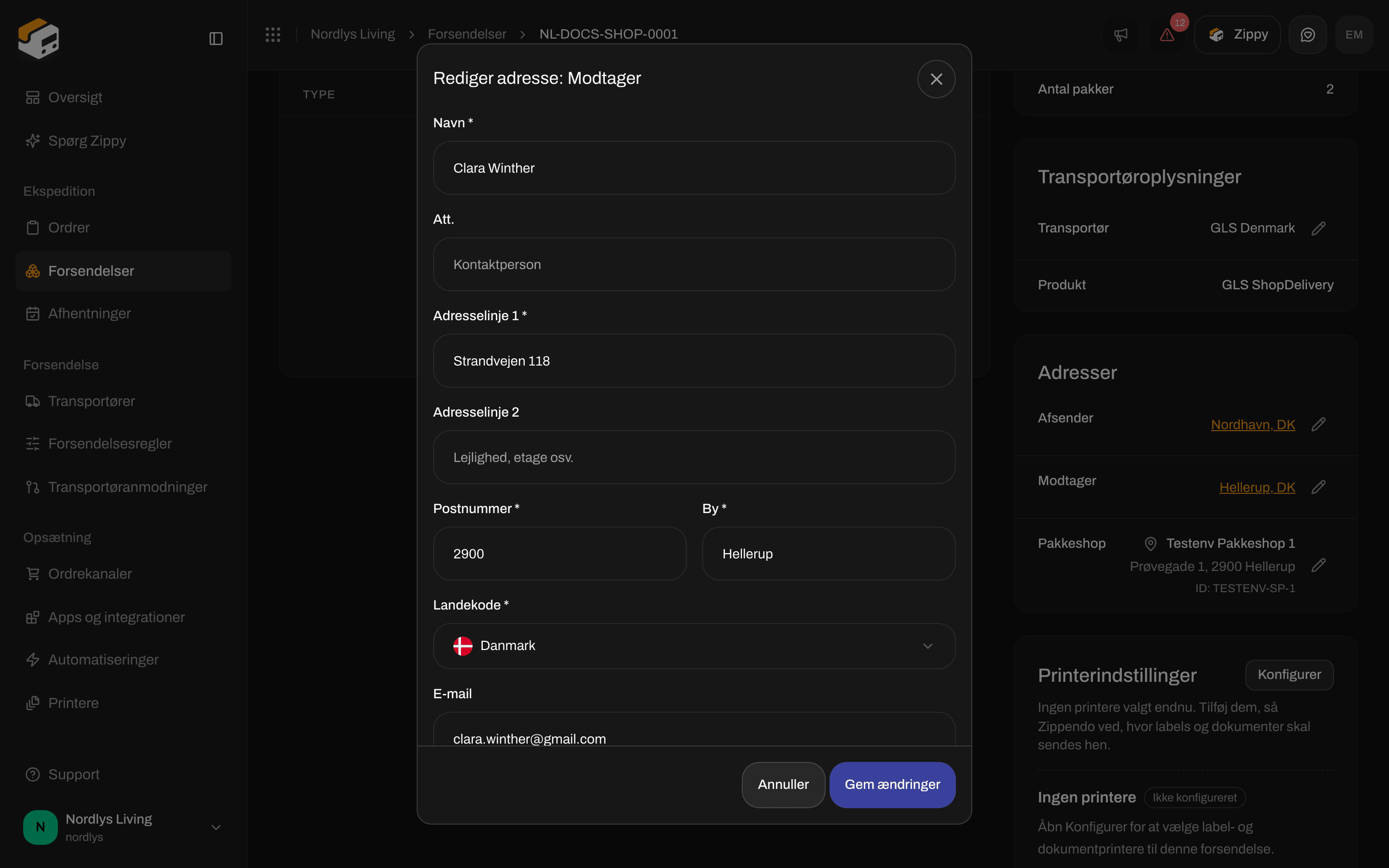
Task: Open the chat support icon in header
Action: tap(1307, 34)
